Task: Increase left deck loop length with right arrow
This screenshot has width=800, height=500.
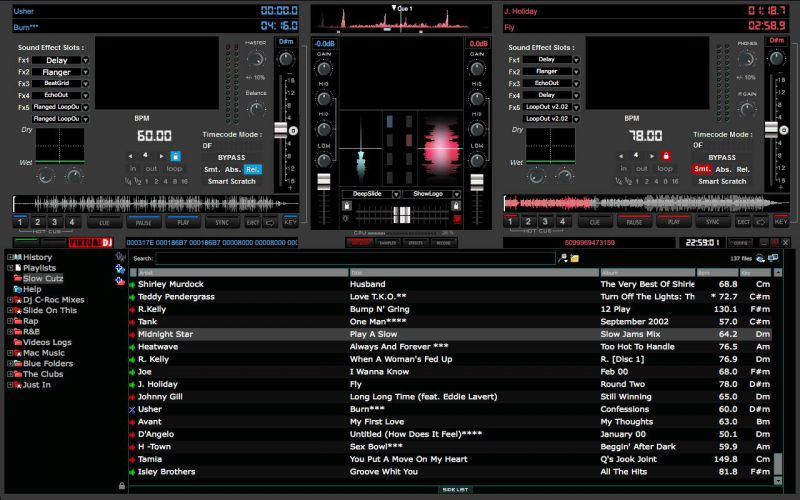Action: point(162,156)
